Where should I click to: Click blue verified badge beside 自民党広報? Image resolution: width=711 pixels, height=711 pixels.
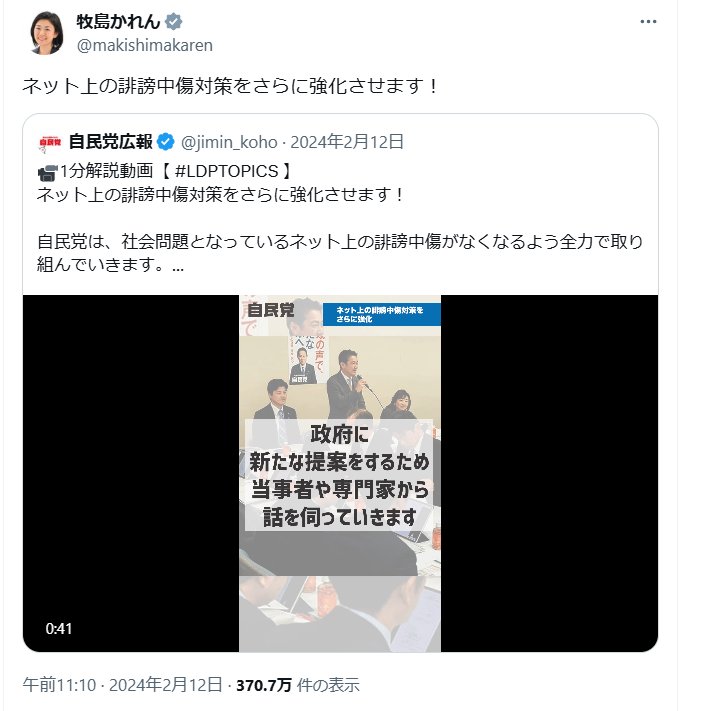click(166, 142)
